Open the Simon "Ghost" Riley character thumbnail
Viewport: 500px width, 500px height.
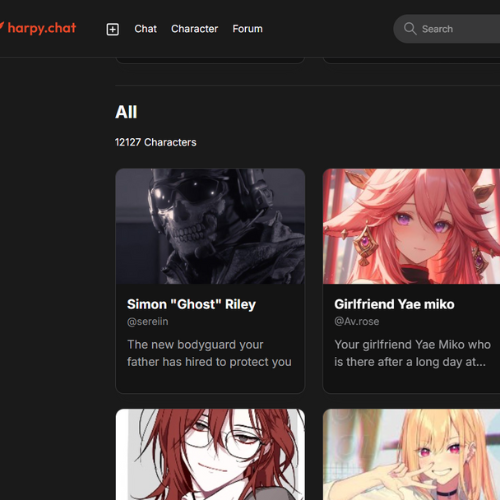pos(210,226)
